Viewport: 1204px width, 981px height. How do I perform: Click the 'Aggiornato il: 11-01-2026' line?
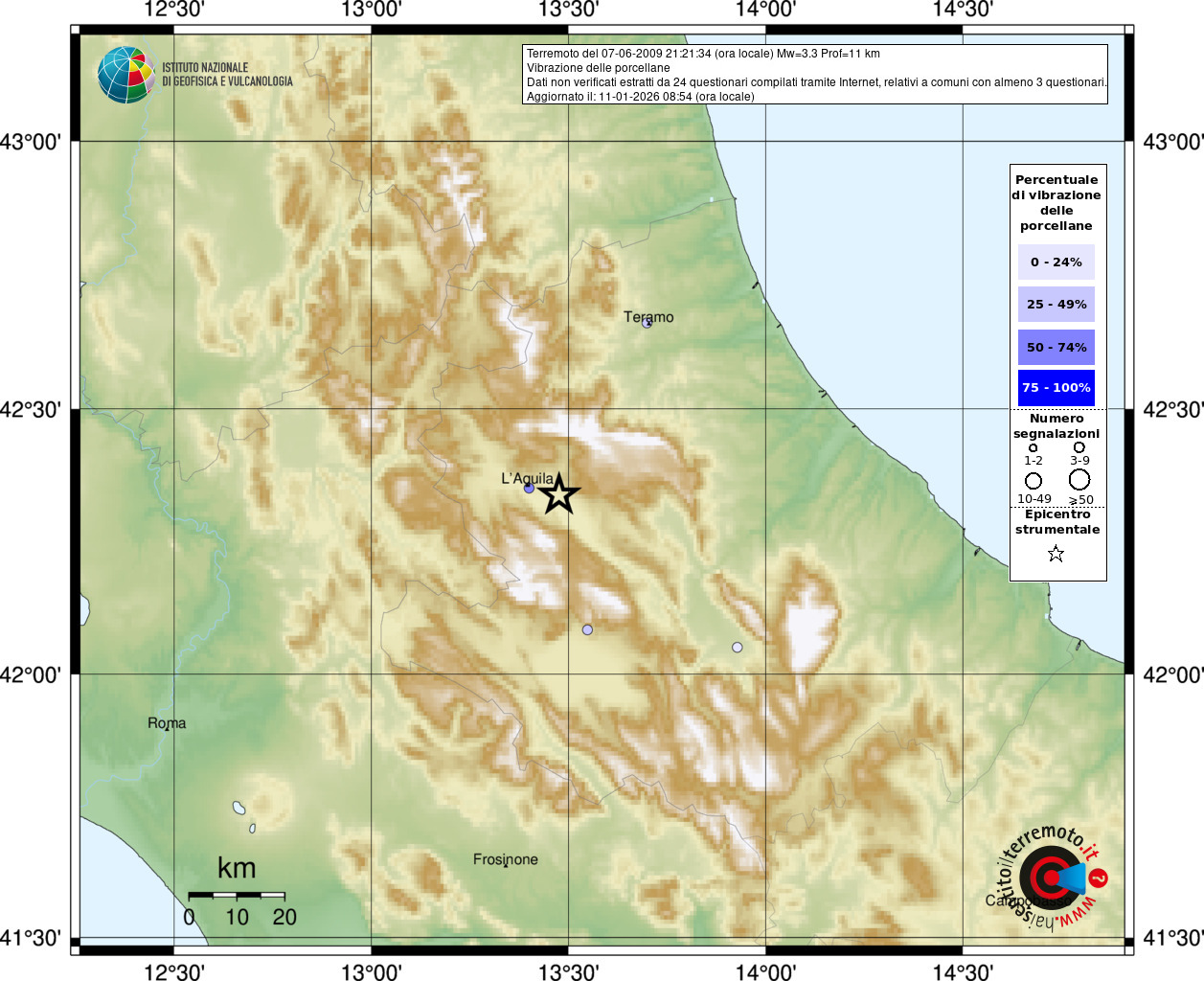click(641, 97)
